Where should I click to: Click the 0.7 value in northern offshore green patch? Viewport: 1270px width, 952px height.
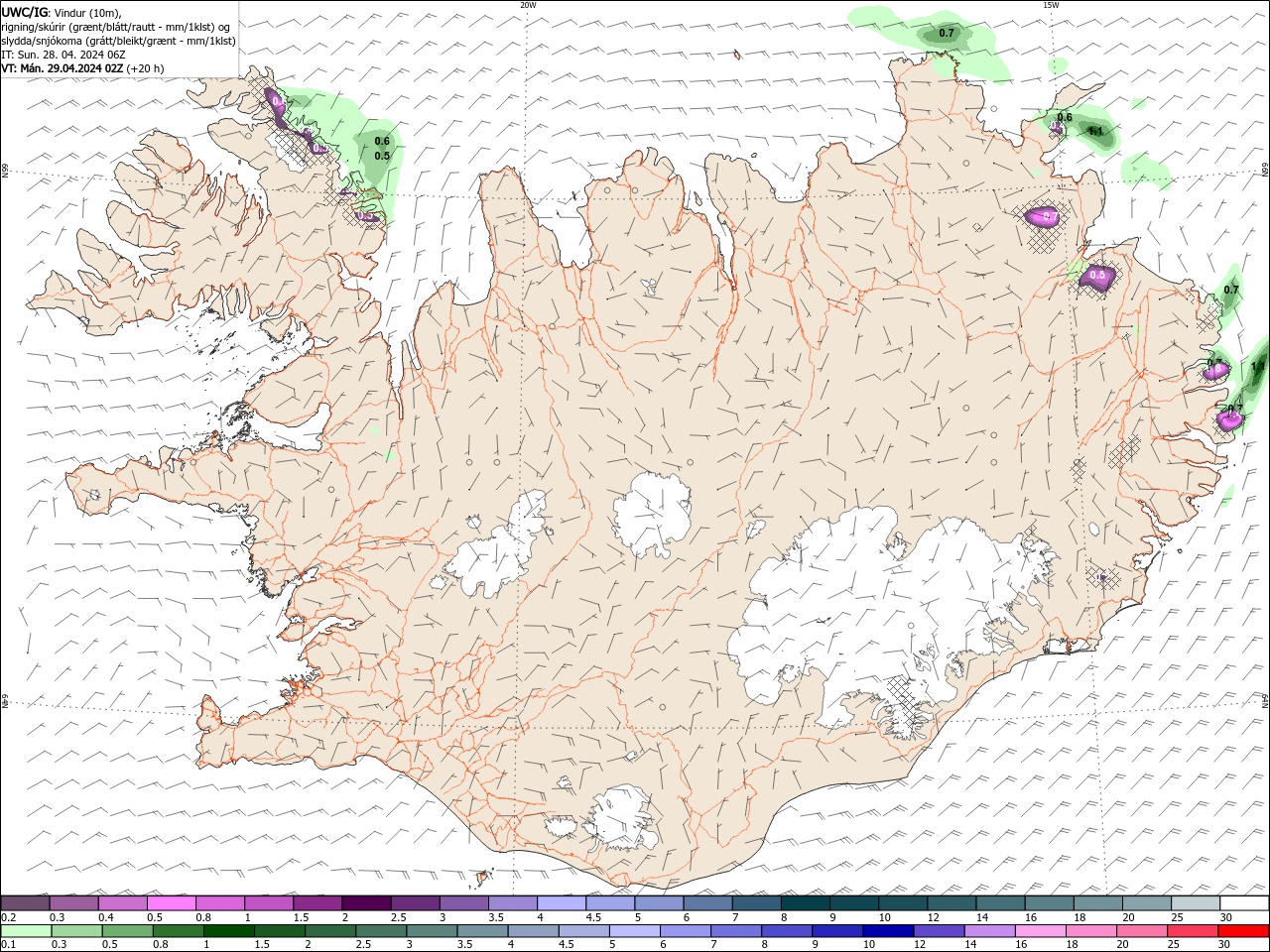947,33
